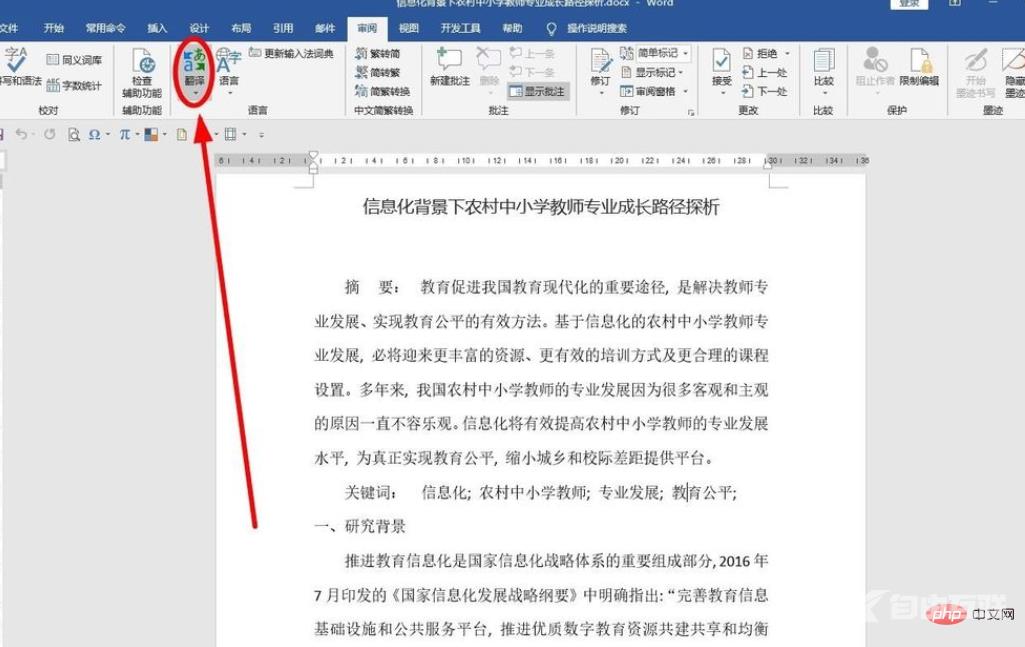Click the 语言 (Language) icon
This screenshot has height=647, width=1025.
click(229, 66)
